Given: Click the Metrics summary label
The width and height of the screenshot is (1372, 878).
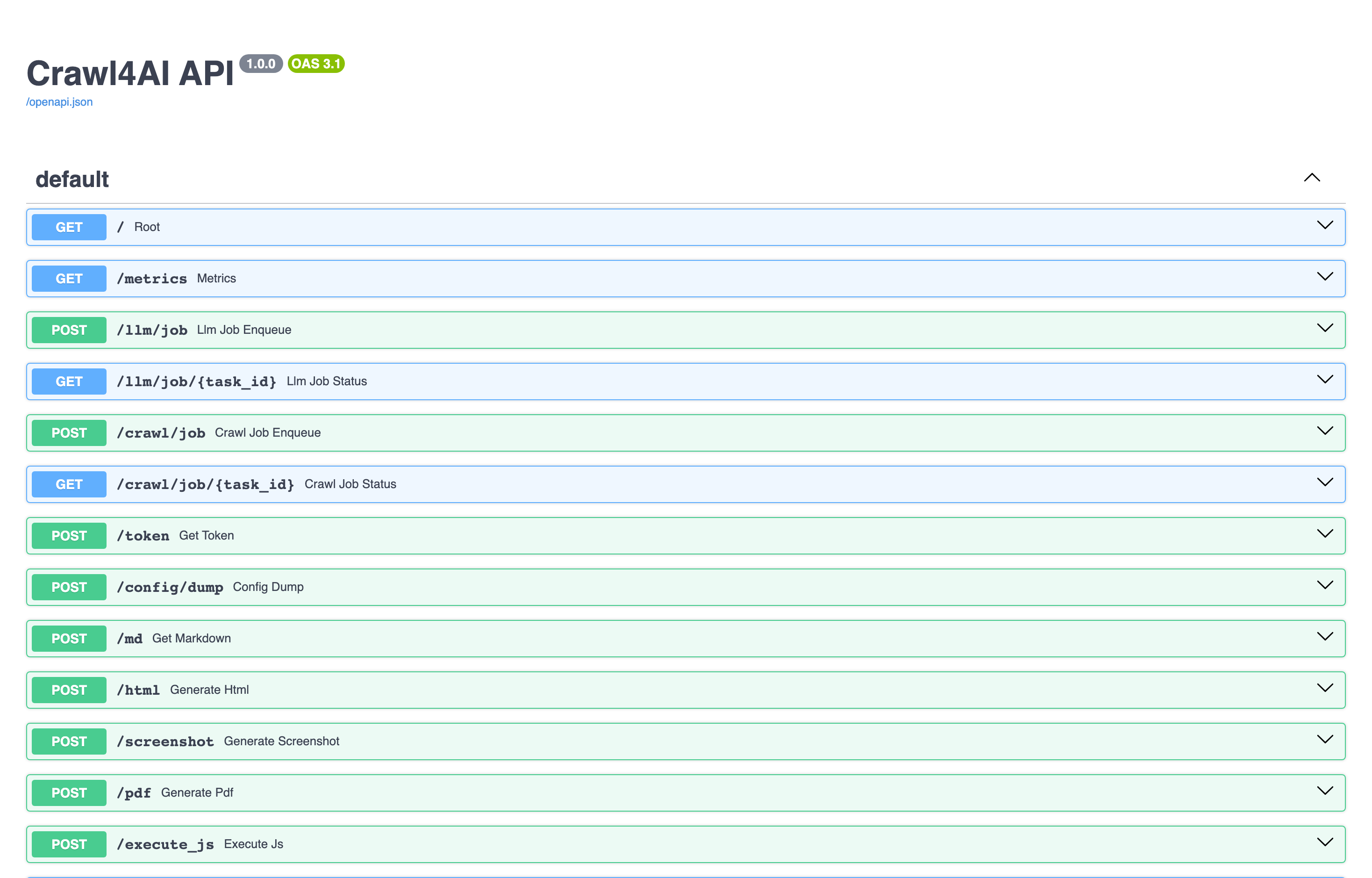Looking at the screenshot, I should (216, 278).
